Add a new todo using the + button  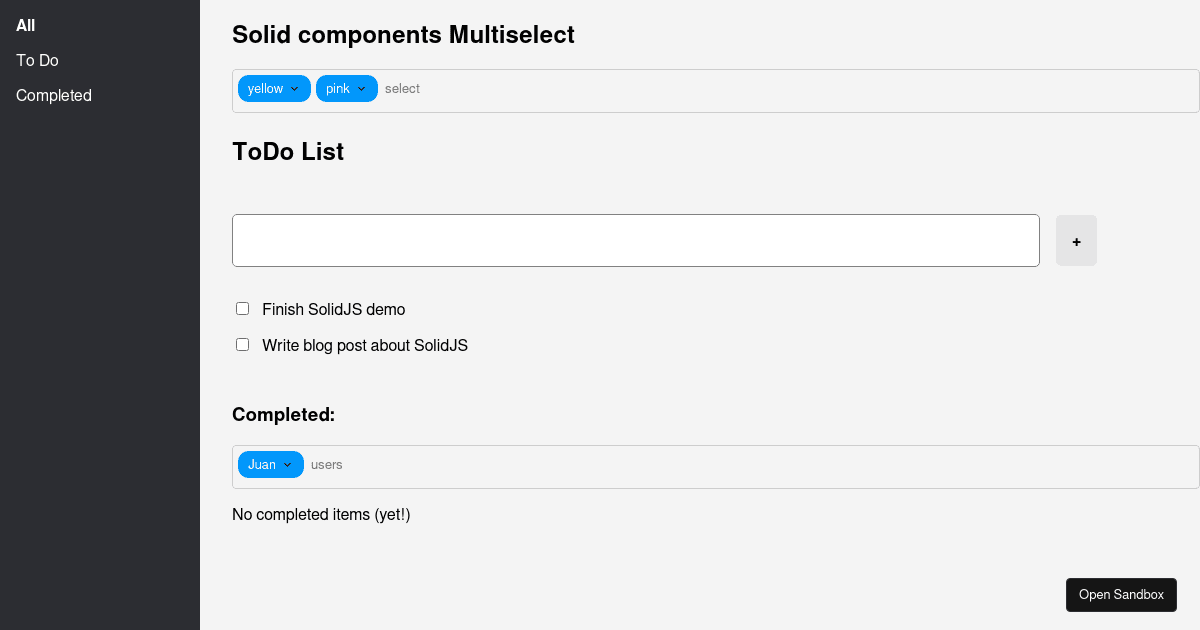pos(1076,241)
